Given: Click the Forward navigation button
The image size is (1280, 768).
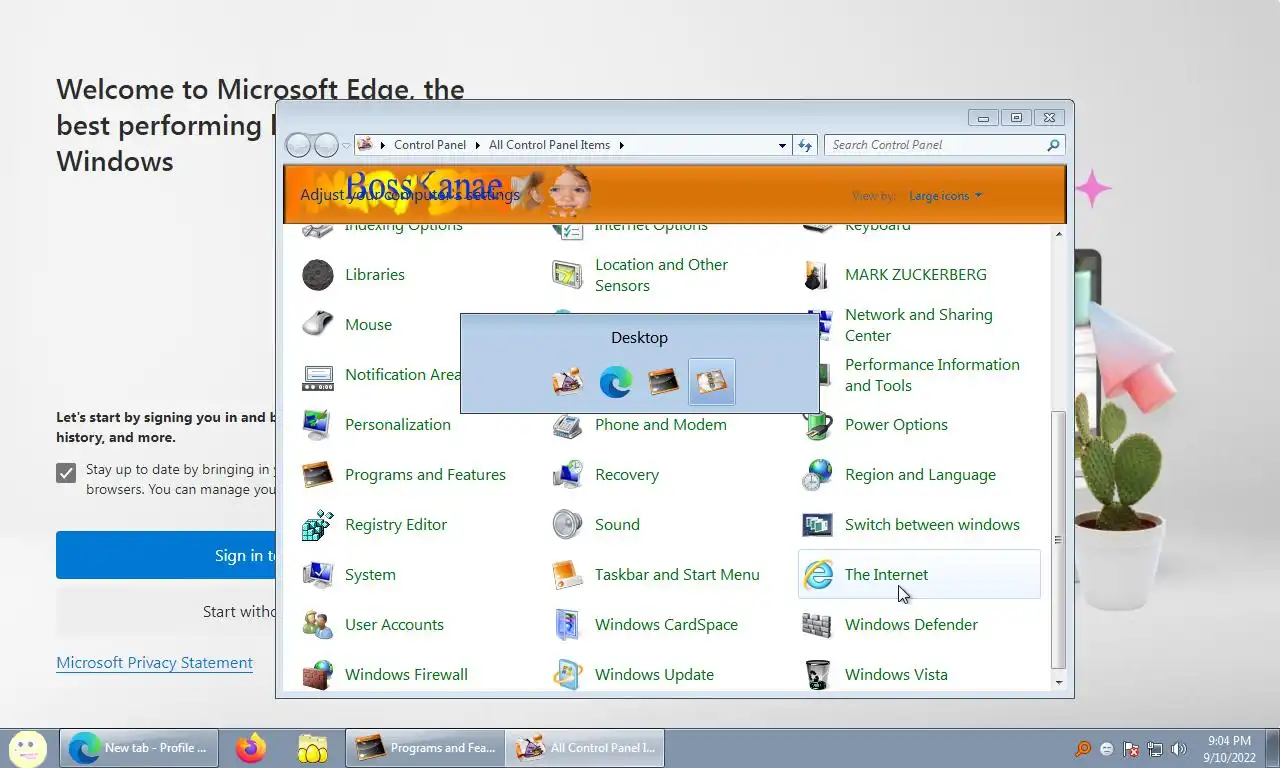Looking at the screenshot, I should tap(326, 145).
